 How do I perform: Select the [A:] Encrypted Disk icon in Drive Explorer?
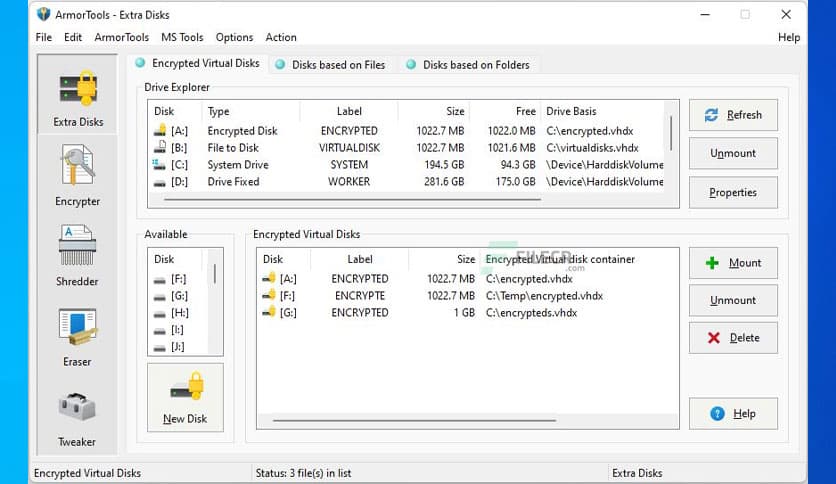tap(160, 131)
